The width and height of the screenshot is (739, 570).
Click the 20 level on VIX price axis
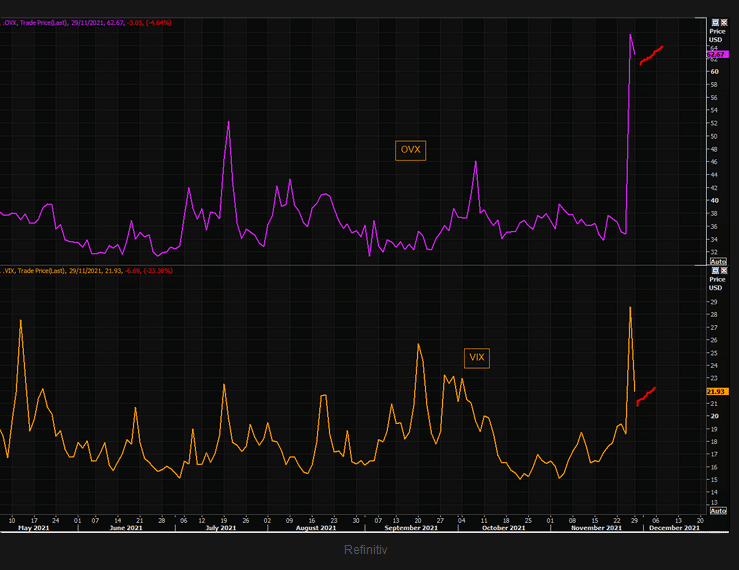(x=714, y=416)
